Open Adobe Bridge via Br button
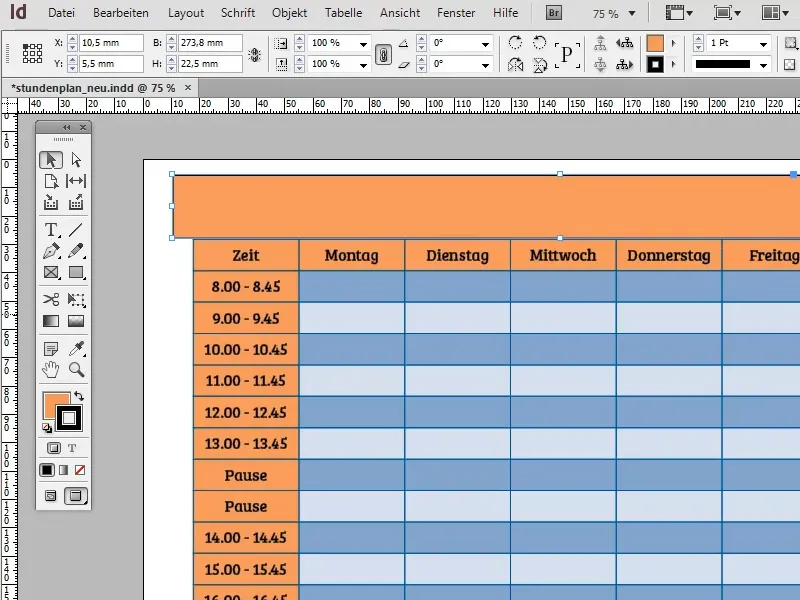Screen dimensions: 800x600 coord(554,13)
